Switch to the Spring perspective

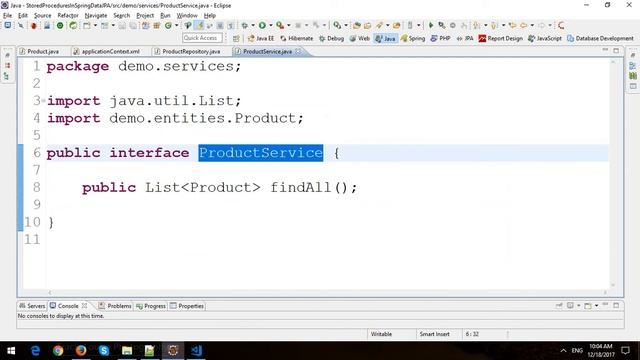point(413,38)
